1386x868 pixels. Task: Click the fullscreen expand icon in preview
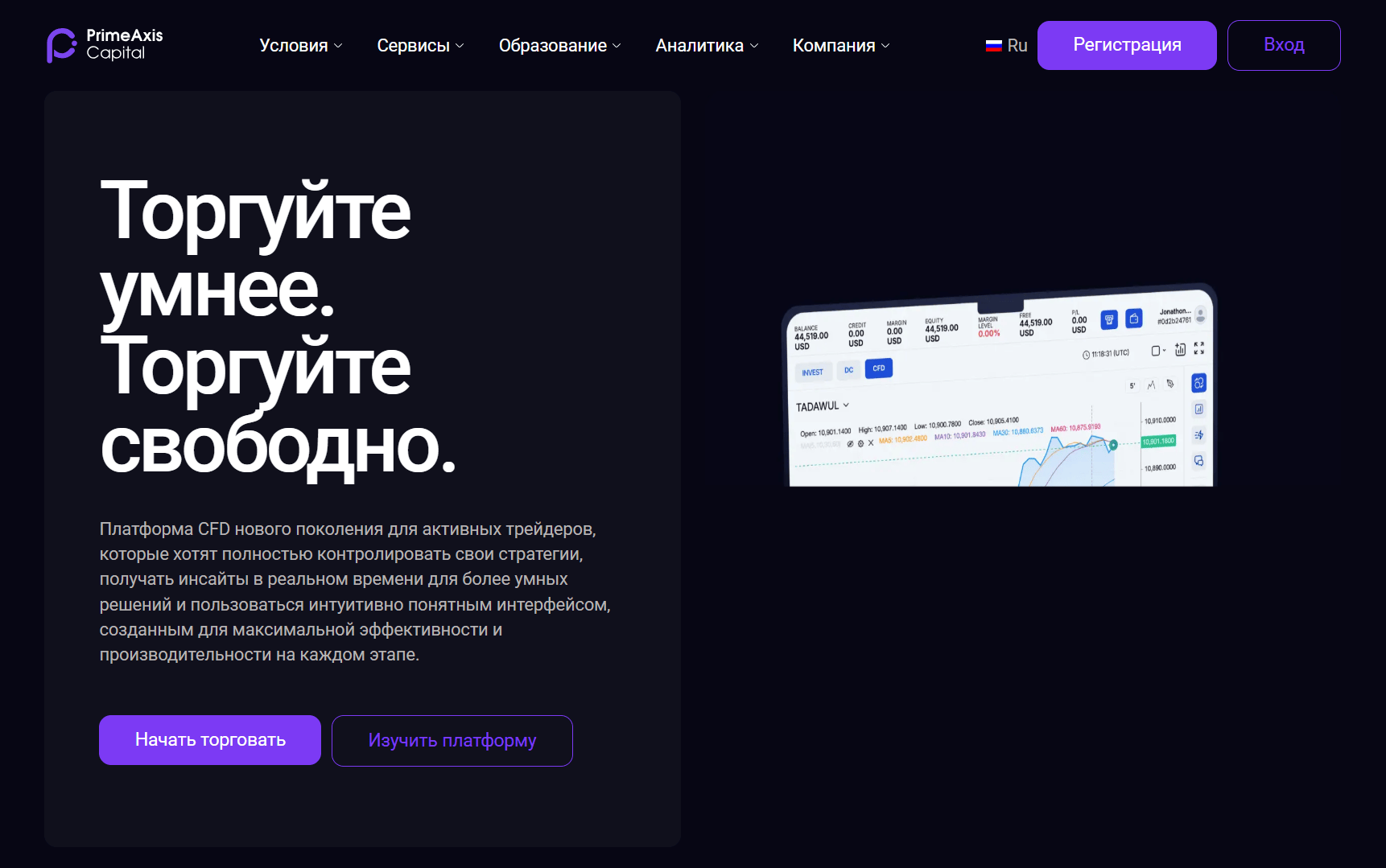point(1198,348)
